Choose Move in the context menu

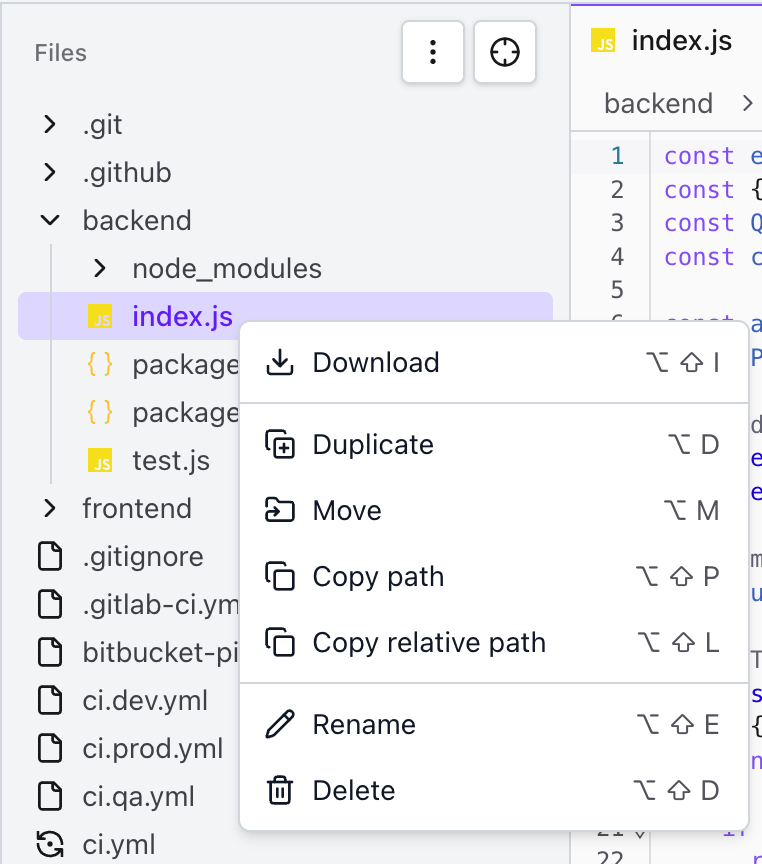click(345, 510)
